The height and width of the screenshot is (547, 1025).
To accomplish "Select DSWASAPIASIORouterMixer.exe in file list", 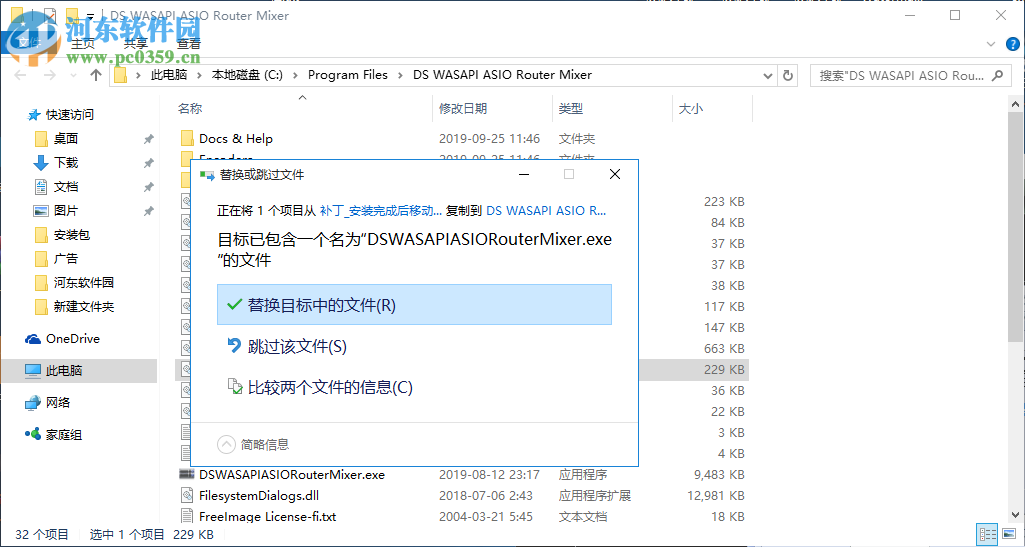I will pyautogui.click(x=292, y=474).
